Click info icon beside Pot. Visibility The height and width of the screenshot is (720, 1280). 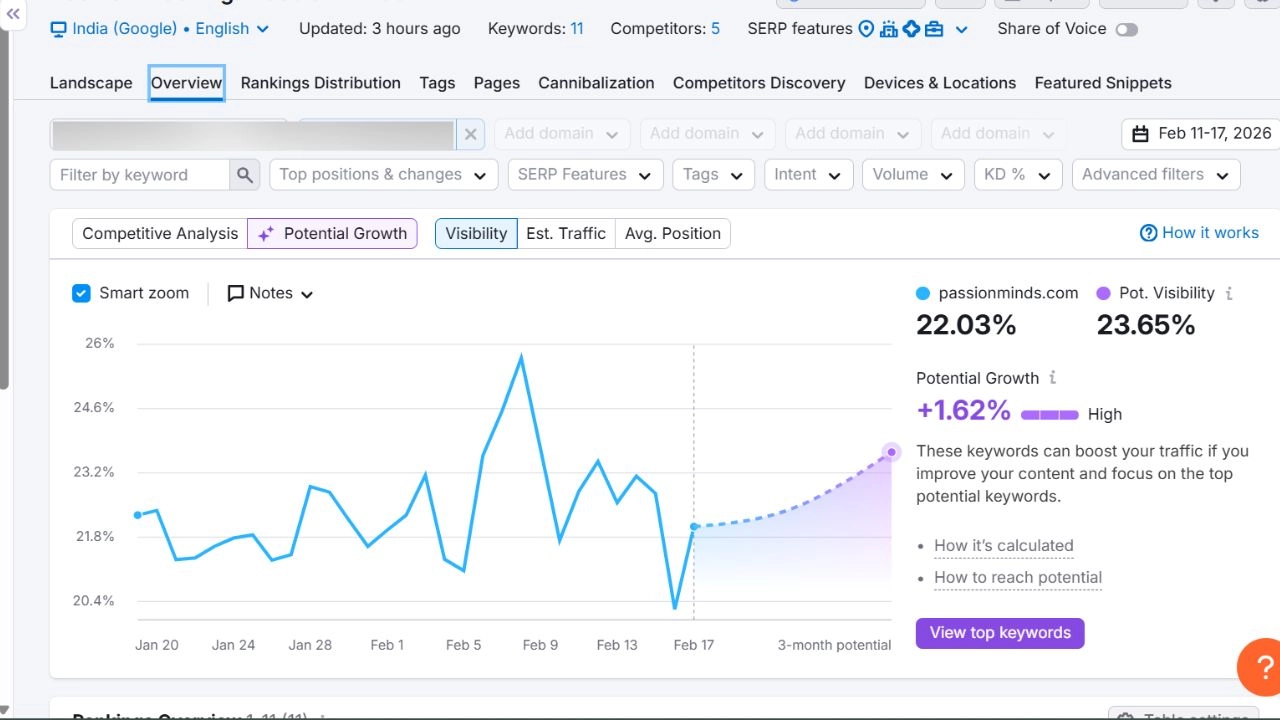1229,293
